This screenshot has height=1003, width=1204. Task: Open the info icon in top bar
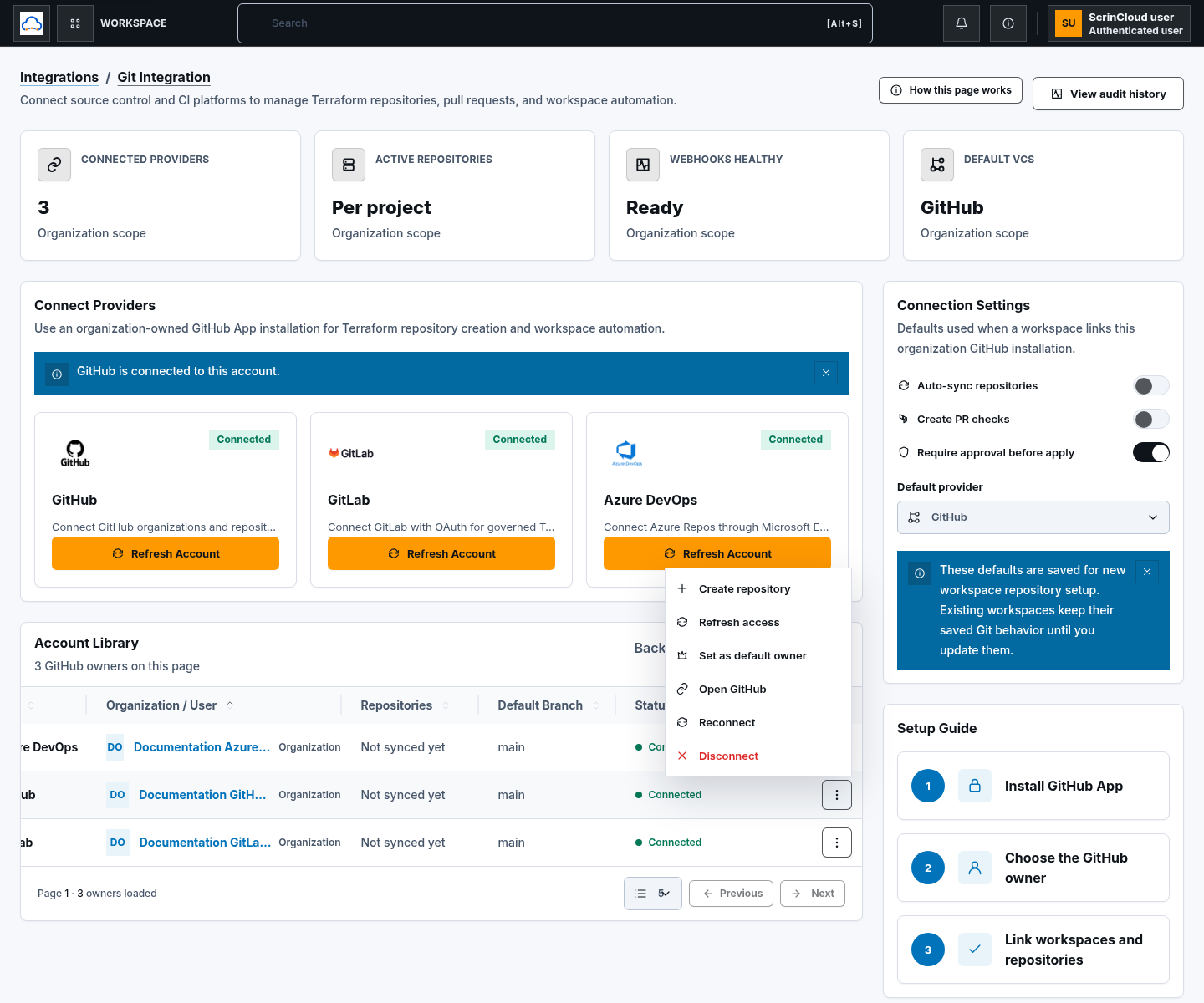pyautogui.click(x=1008, y=23)
